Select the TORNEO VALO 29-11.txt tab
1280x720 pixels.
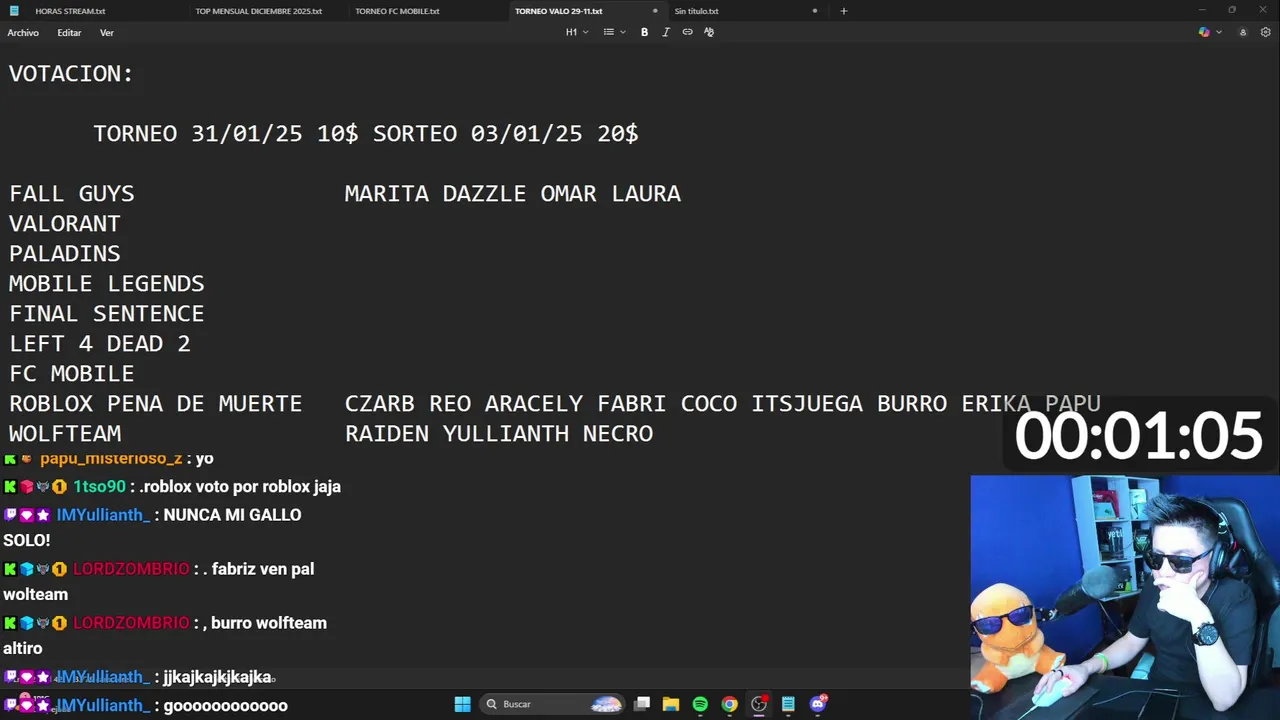click(558, 11)
